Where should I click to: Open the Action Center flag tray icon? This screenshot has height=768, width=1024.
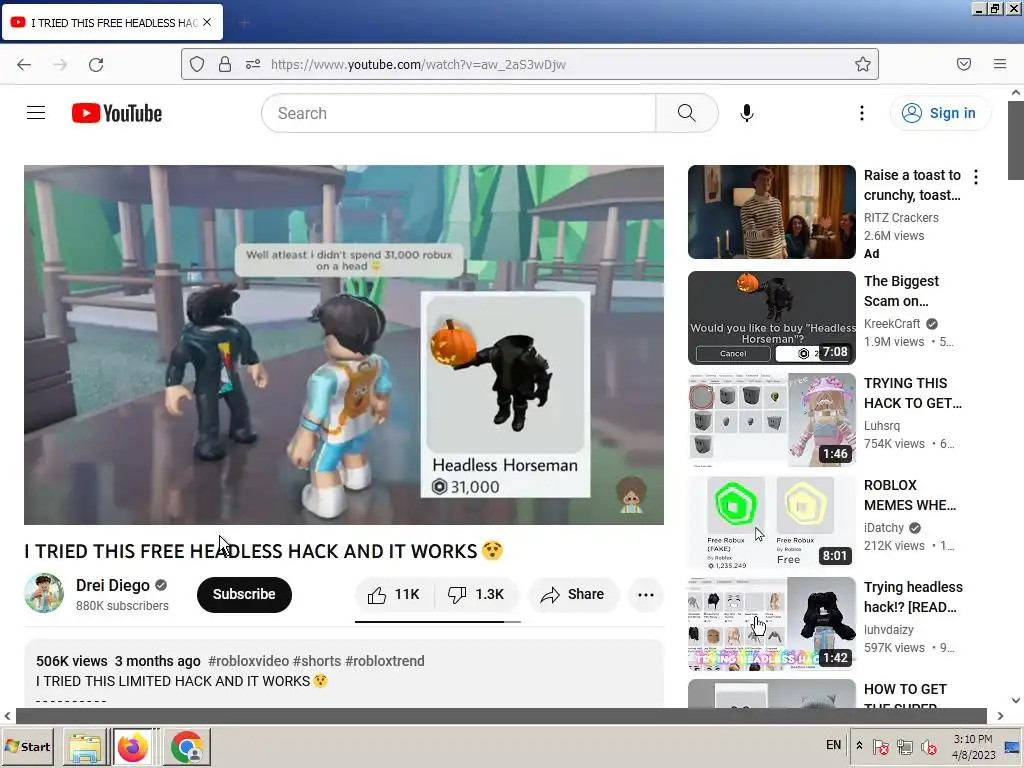[880, 746]
